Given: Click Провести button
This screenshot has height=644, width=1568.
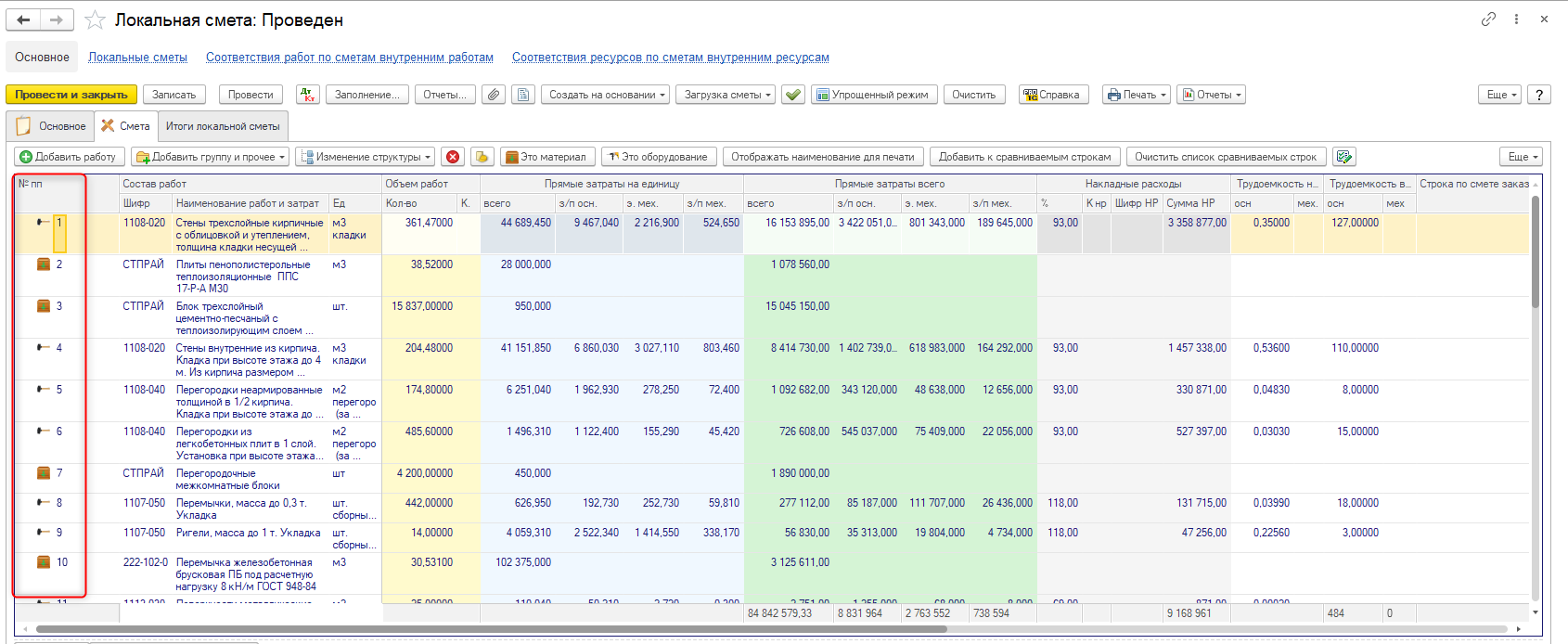Looking at the screenshot, I should point(251,95).
